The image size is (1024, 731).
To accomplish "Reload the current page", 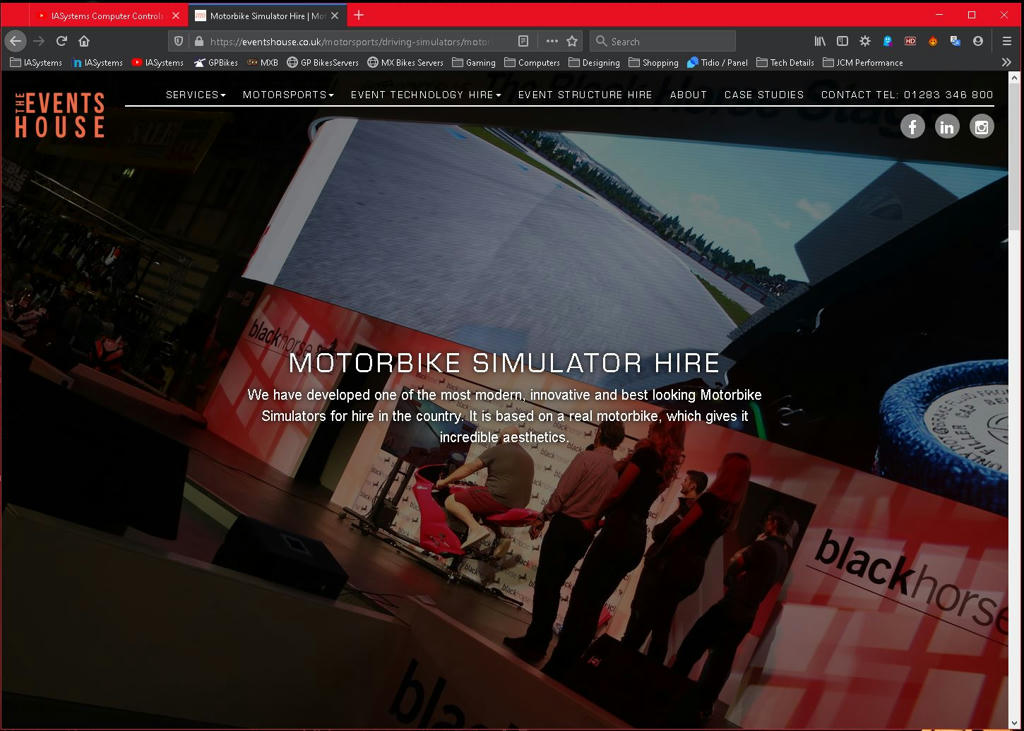I will tap(61, 41).
